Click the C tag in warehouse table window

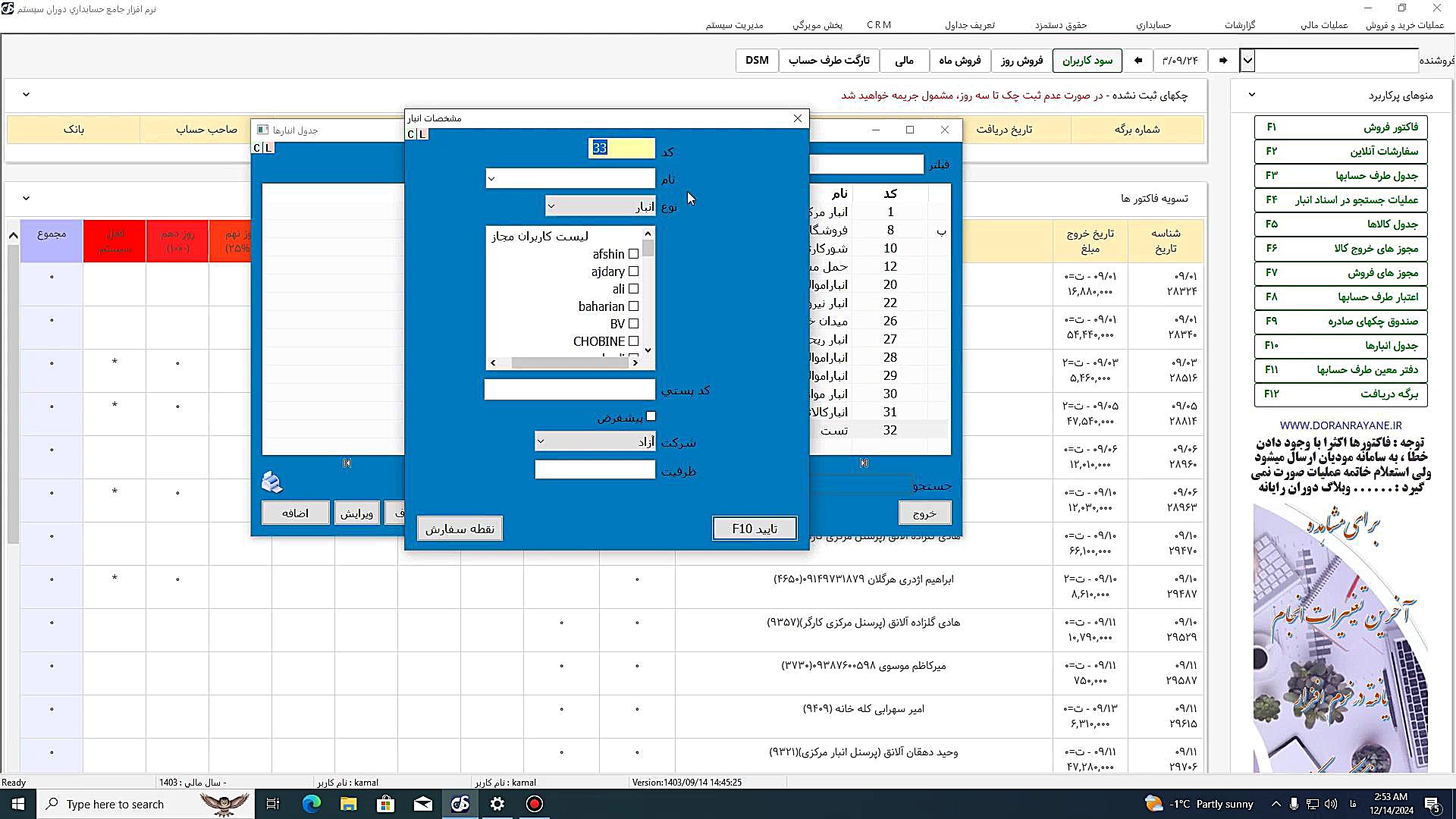(256, 148)
